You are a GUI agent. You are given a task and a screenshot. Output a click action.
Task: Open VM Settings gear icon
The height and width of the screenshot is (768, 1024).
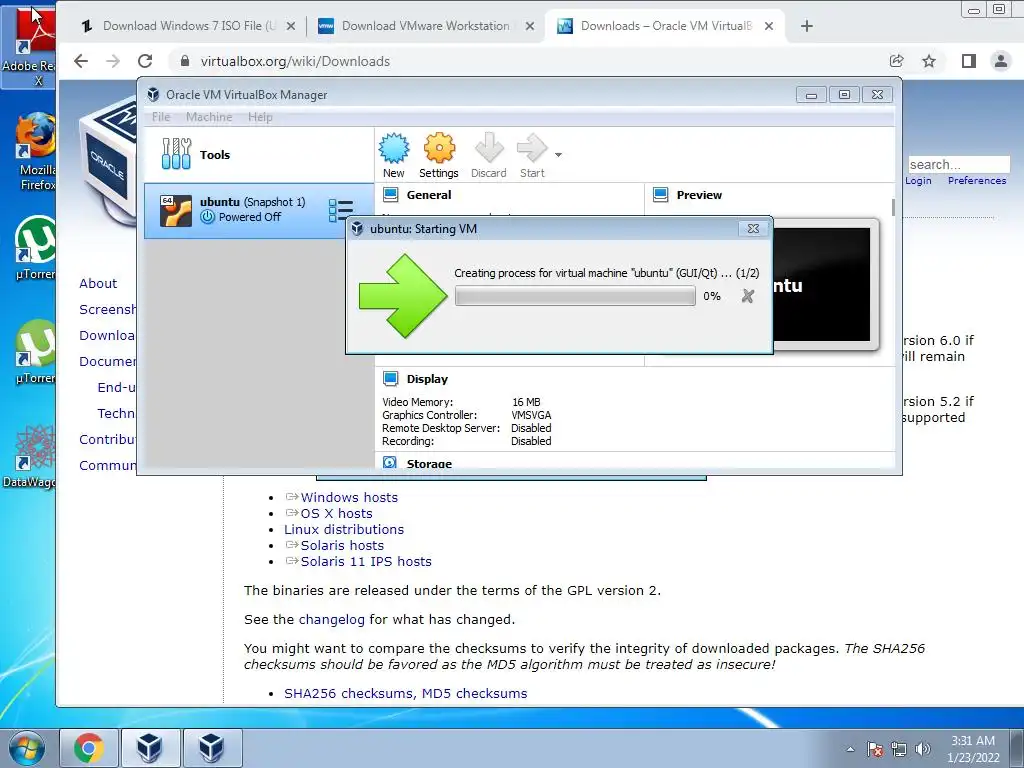[439, 155]
